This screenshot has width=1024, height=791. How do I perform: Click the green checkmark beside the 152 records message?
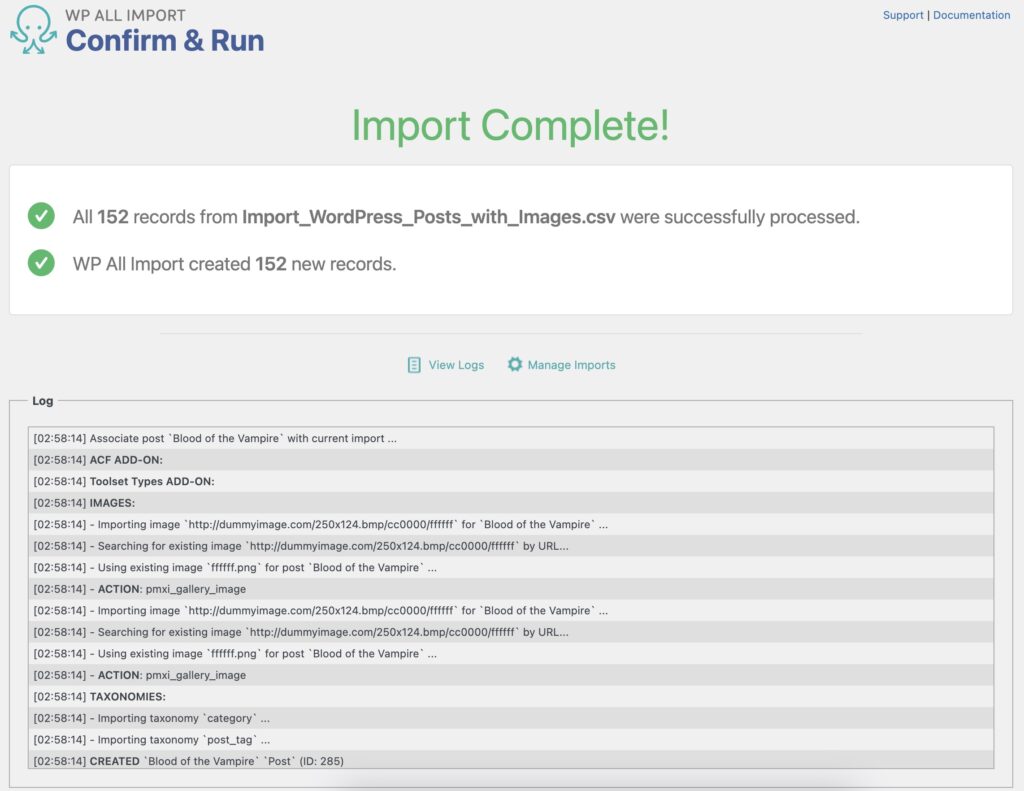tap(40, 216)
